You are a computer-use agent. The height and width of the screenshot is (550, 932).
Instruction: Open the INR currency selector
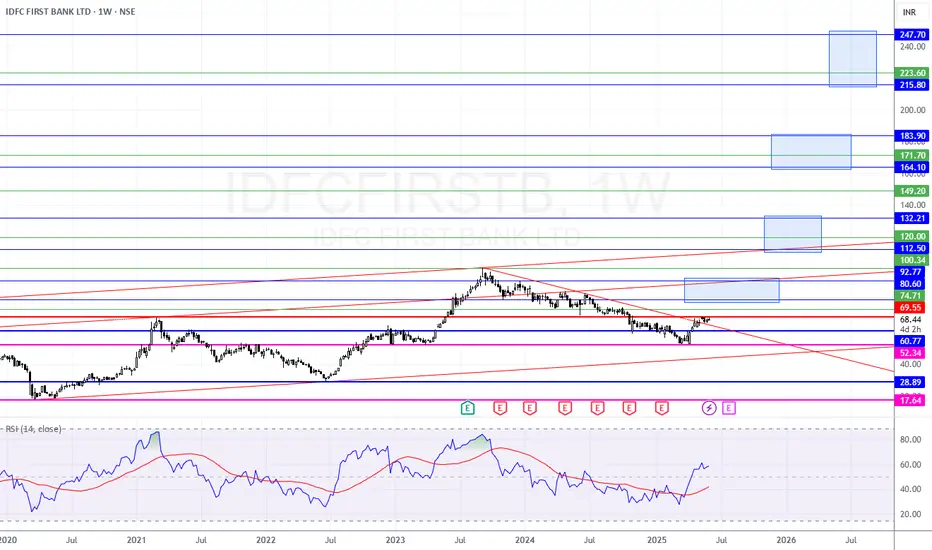point(909,12)
